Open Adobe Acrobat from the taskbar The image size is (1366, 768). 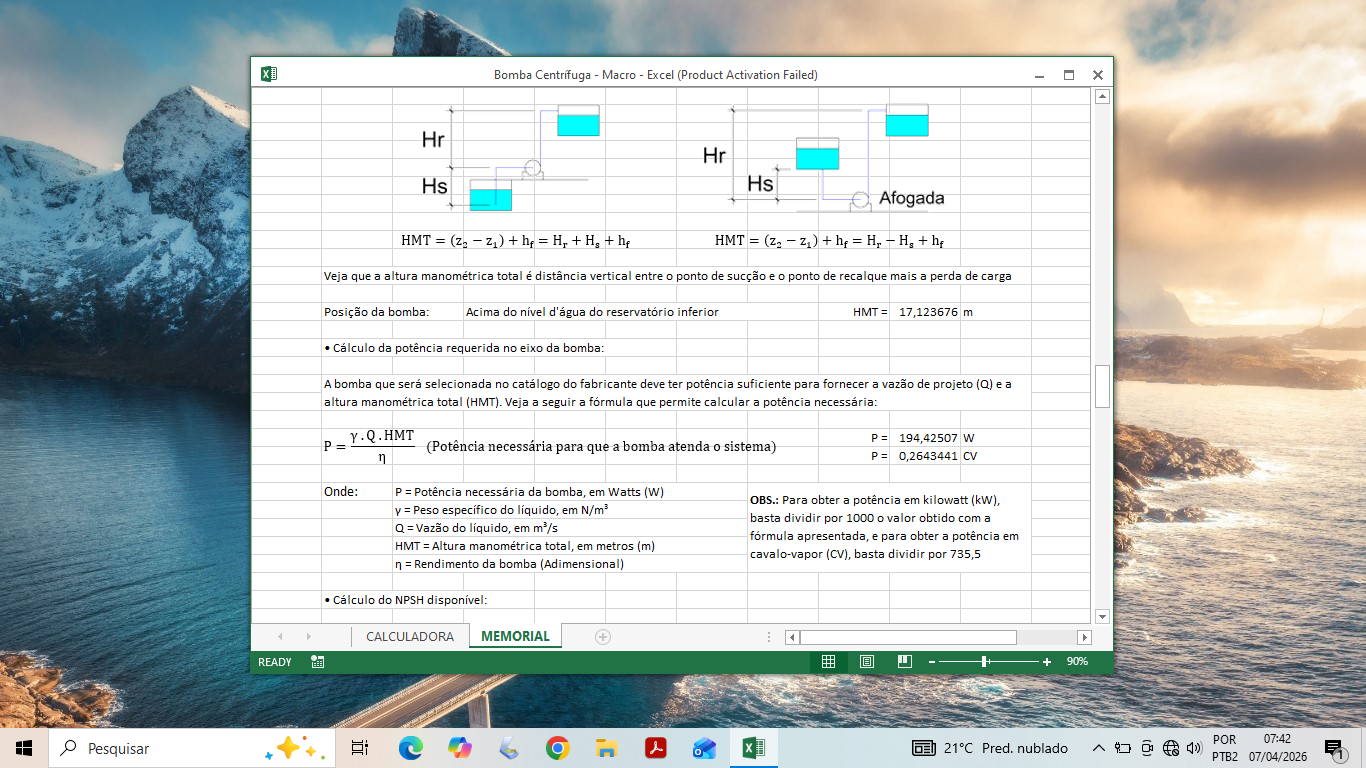[655, 748]
